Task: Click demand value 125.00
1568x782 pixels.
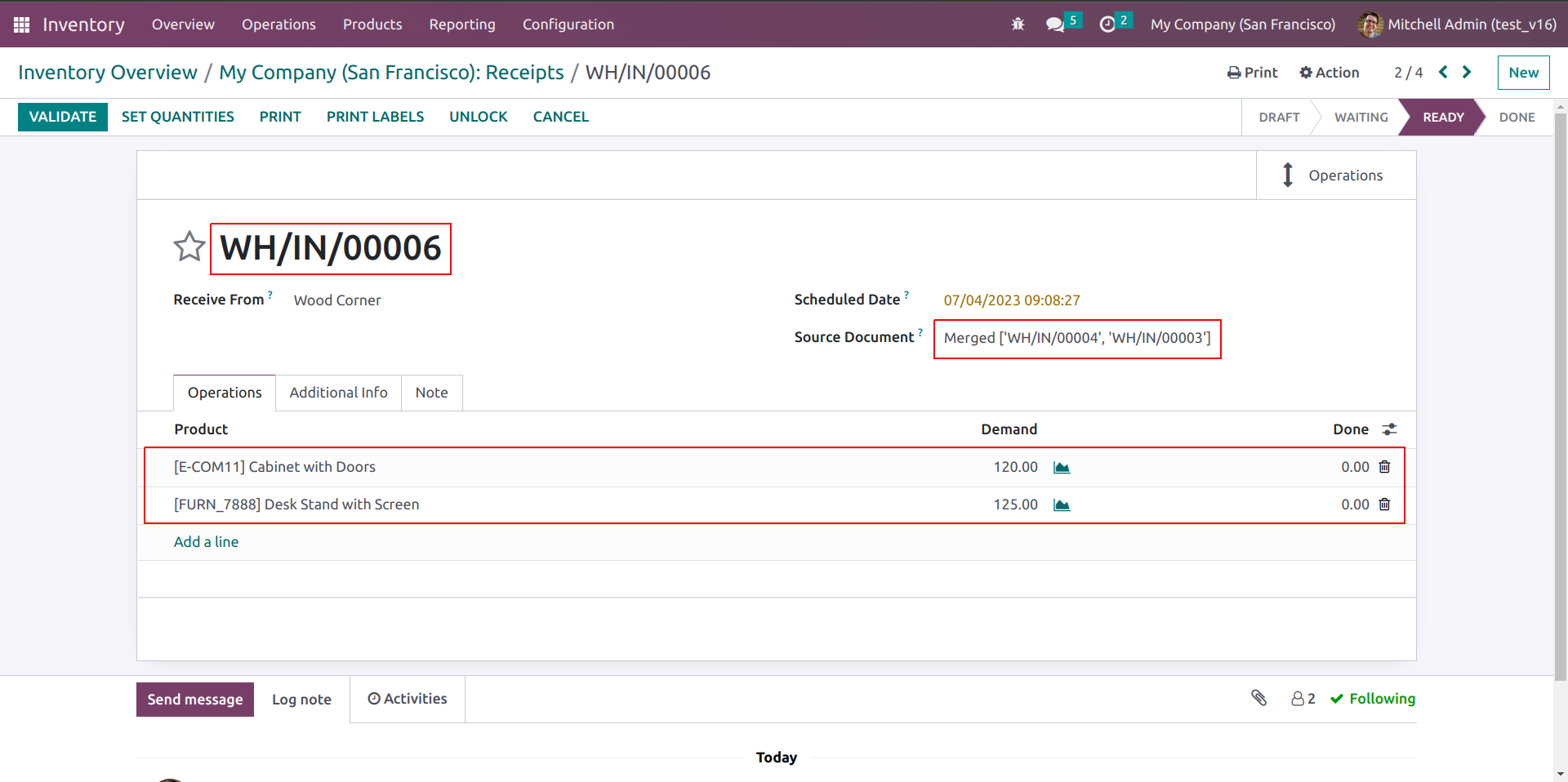Action: (1015, 504)
